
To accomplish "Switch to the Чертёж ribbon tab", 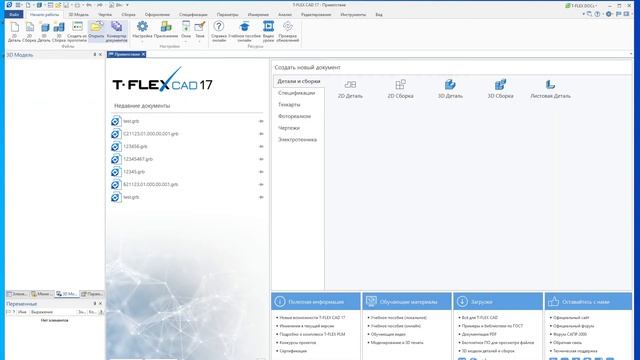I will pos(105,14).
